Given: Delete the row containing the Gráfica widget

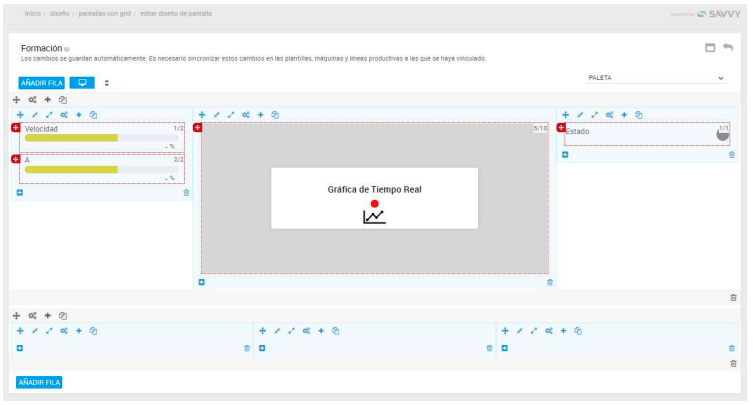Looking at the screenshot, I should point(733,298).
